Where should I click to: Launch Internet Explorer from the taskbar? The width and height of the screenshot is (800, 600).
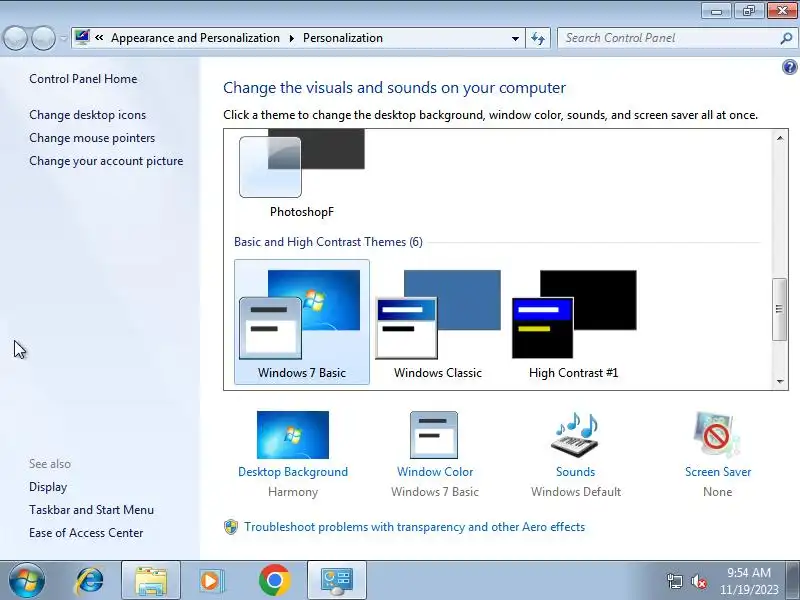[x=90, y=581]
